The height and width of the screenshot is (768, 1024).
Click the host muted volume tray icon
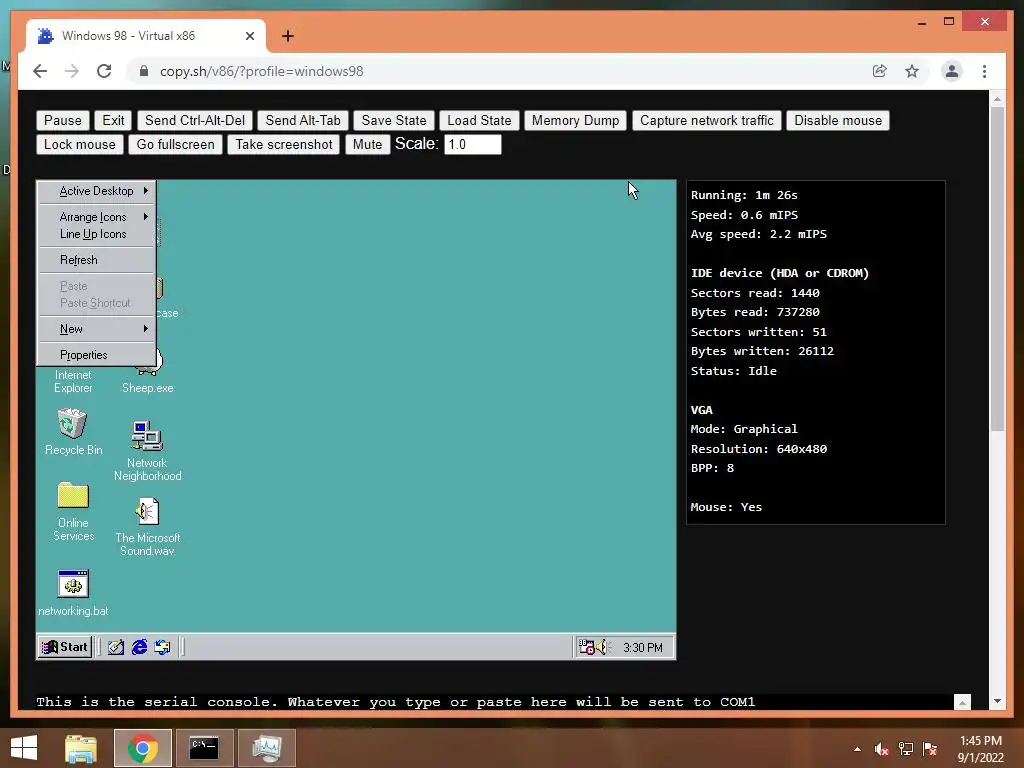click(882, 749)
